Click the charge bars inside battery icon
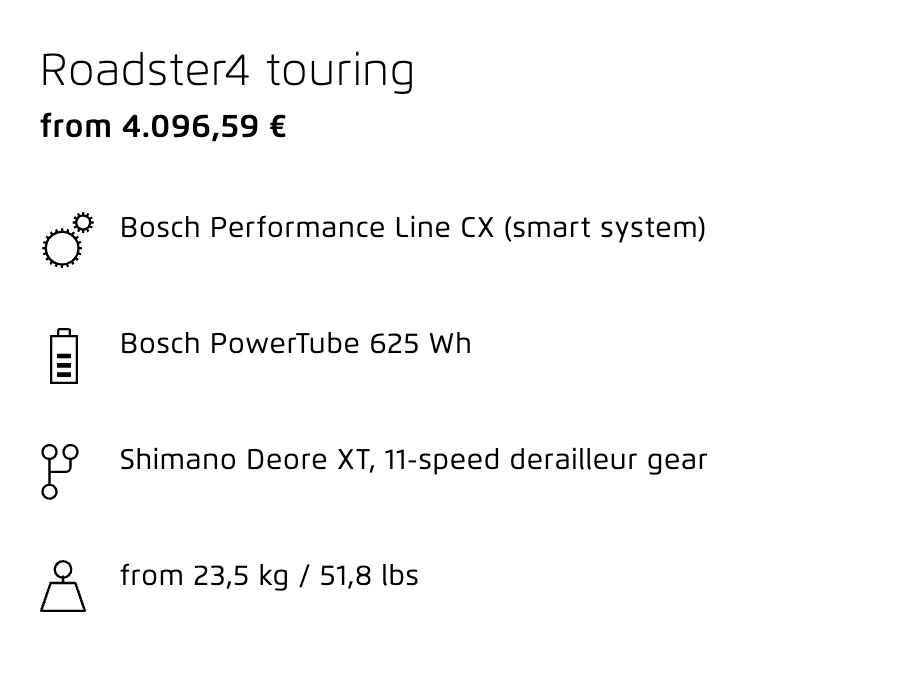Screen dimensions: 898x694 pyautogui.click(x=64, y=365)
